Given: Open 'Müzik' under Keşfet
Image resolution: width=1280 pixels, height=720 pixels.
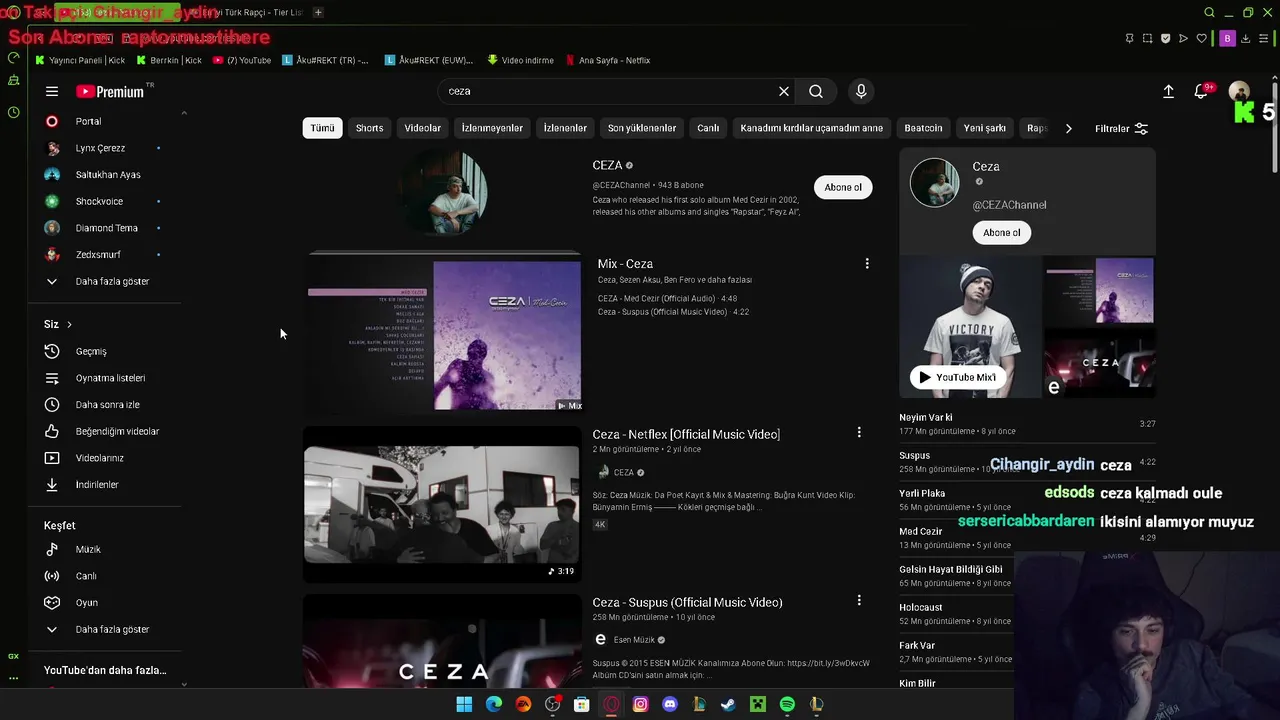Looking at the screenshot, I should (x=88, y=549).
